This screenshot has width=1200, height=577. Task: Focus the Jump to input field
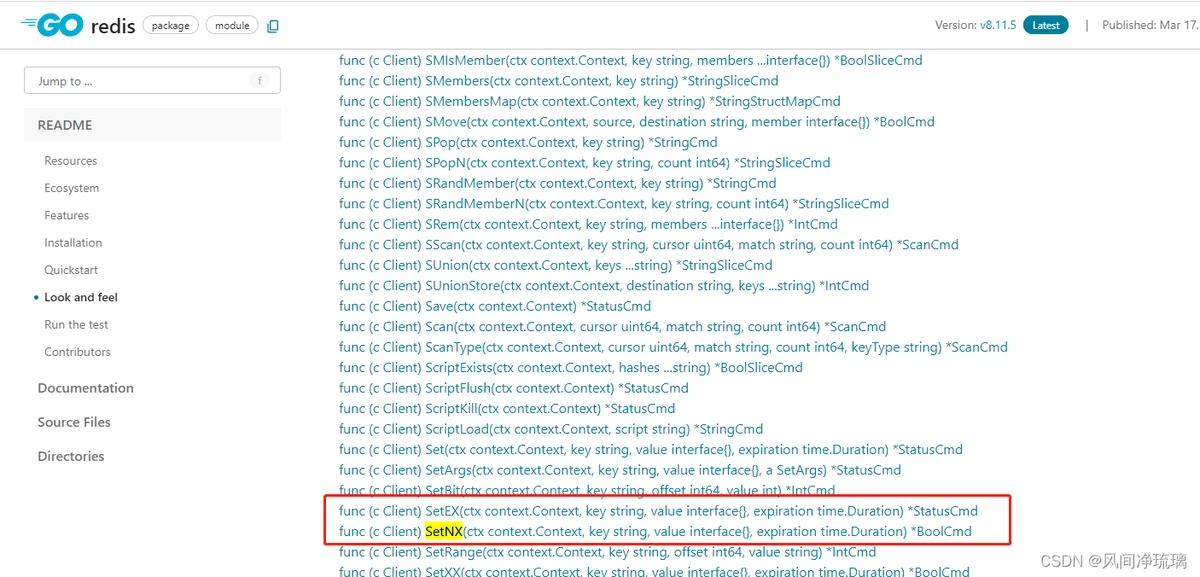pos(152,81)
